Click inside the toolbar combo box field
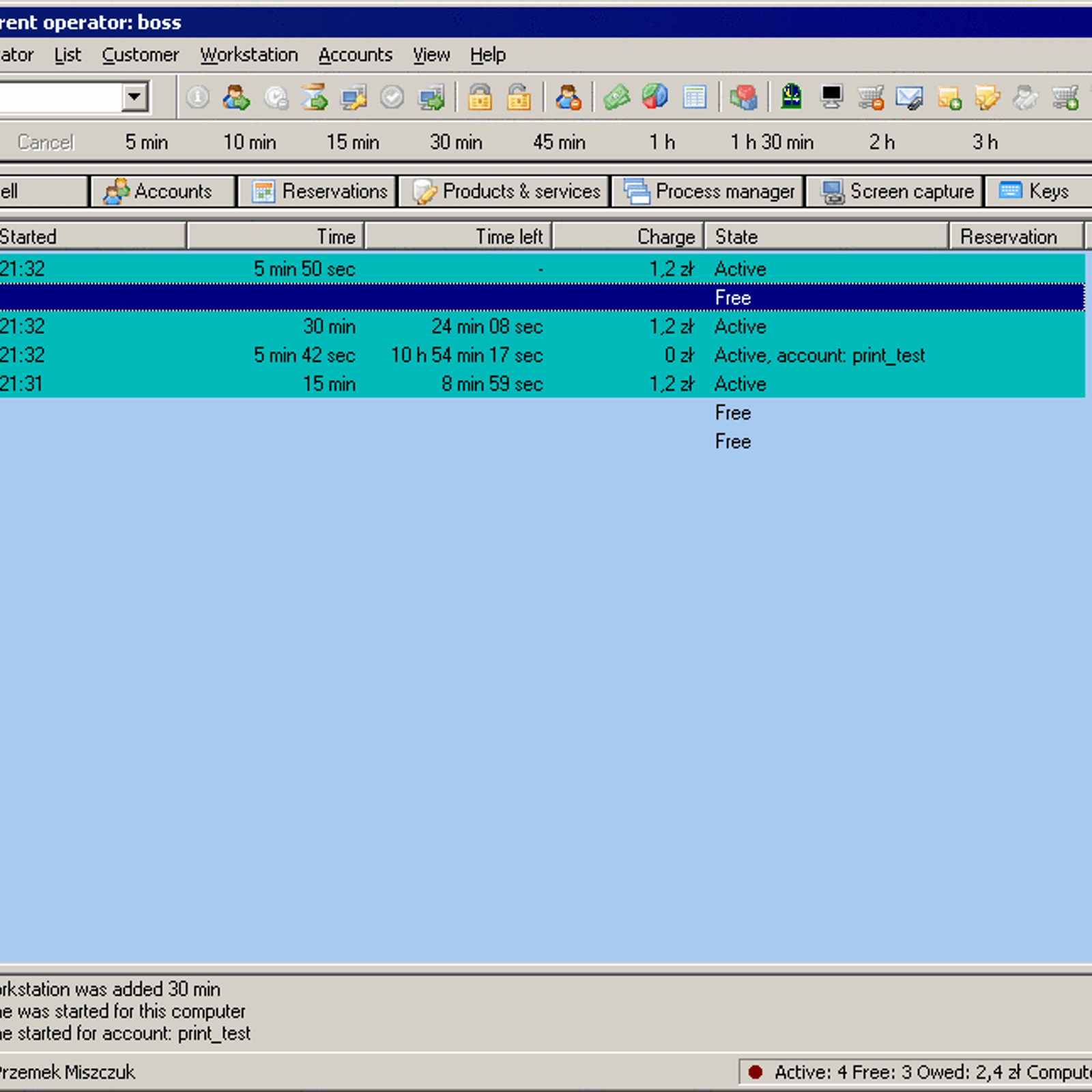1092x1092 pixels. tap(60, 97)
